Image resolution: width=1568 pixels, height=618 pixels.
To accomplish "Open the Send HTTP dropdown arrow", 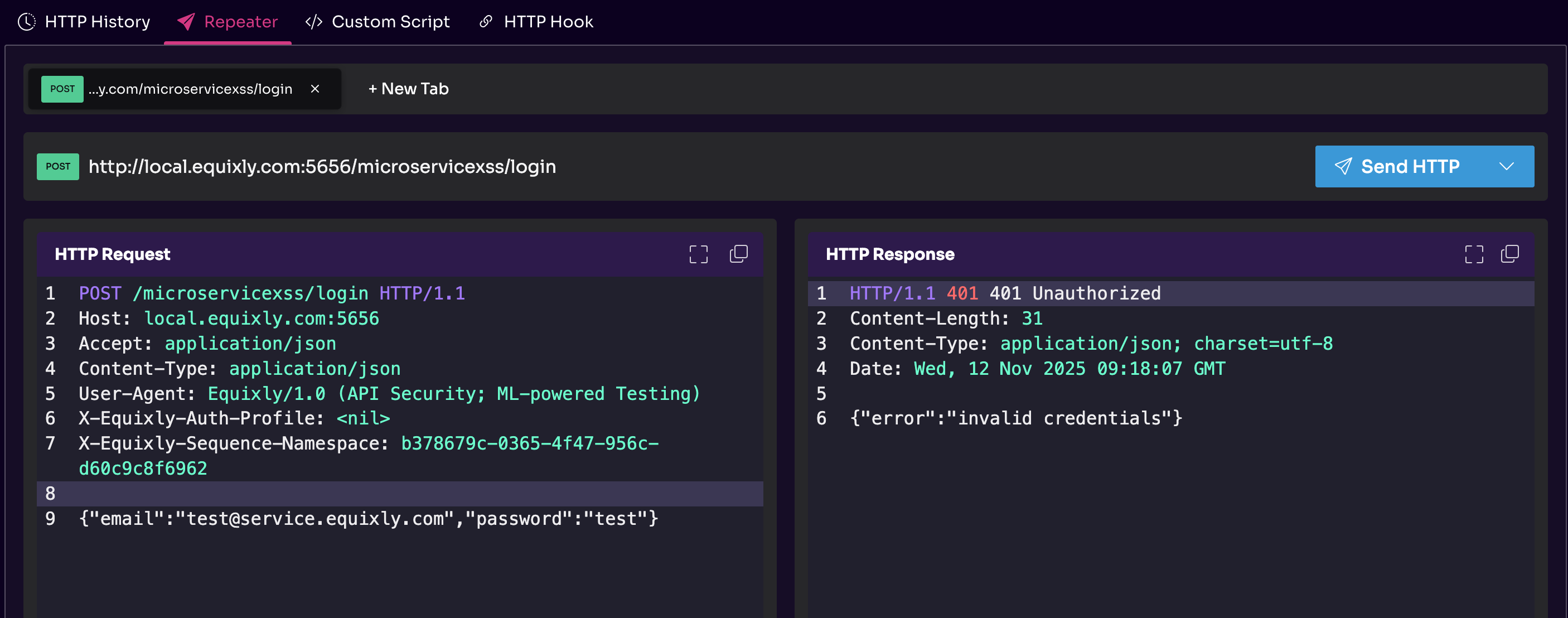I will pyautogui.click(x=1506, y=166).
